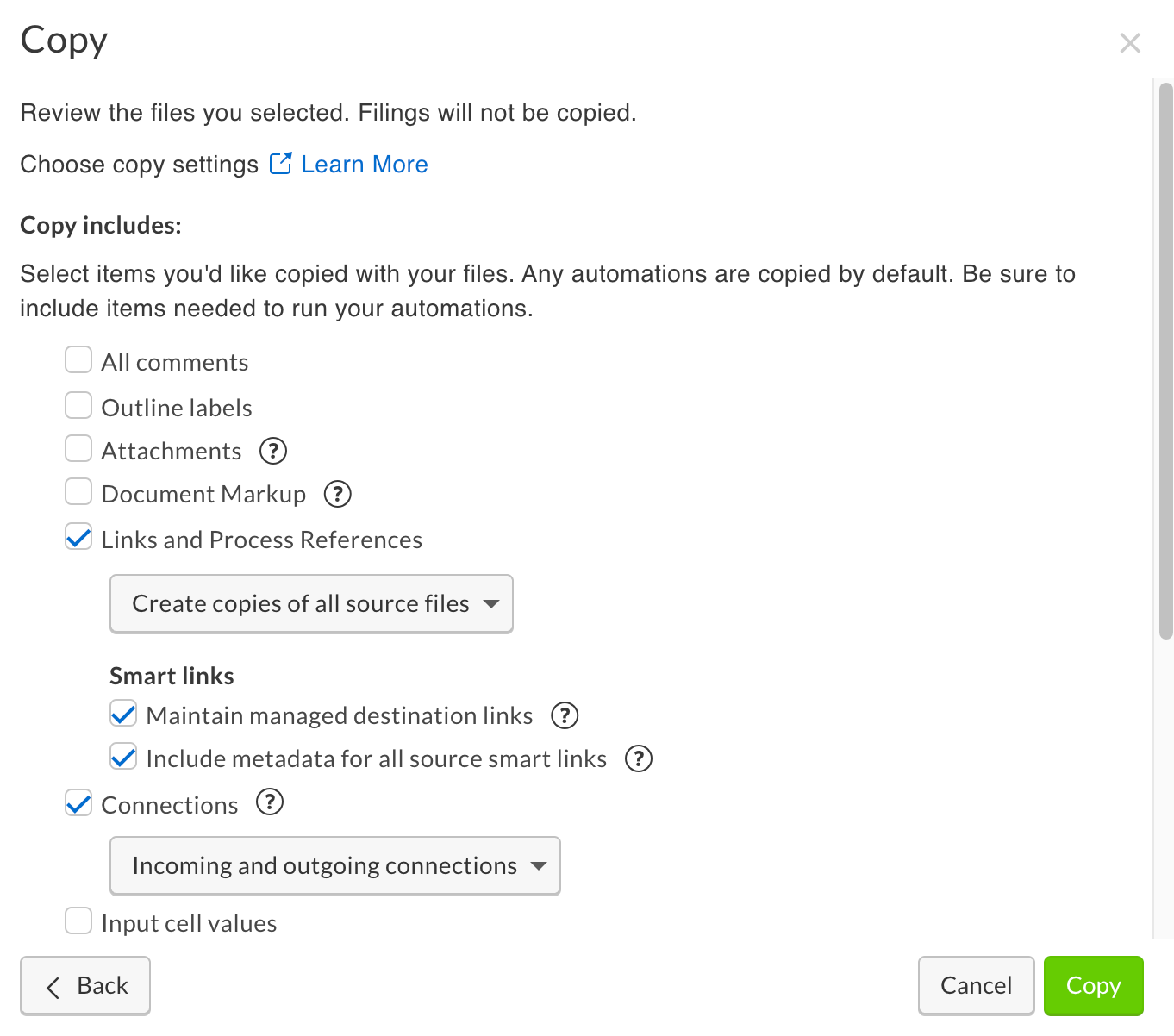Check the Input cell values box
This screenshot has height=1036, width=1174.
(78, 921)
